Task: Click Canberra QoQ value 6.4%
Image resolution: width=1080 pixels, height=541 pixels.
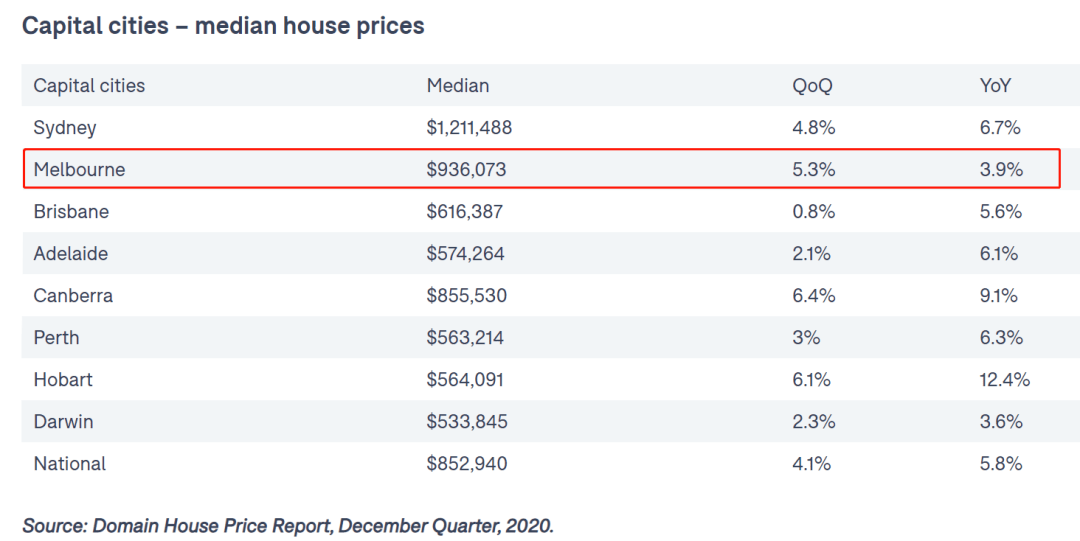Action: pos(813,296)
